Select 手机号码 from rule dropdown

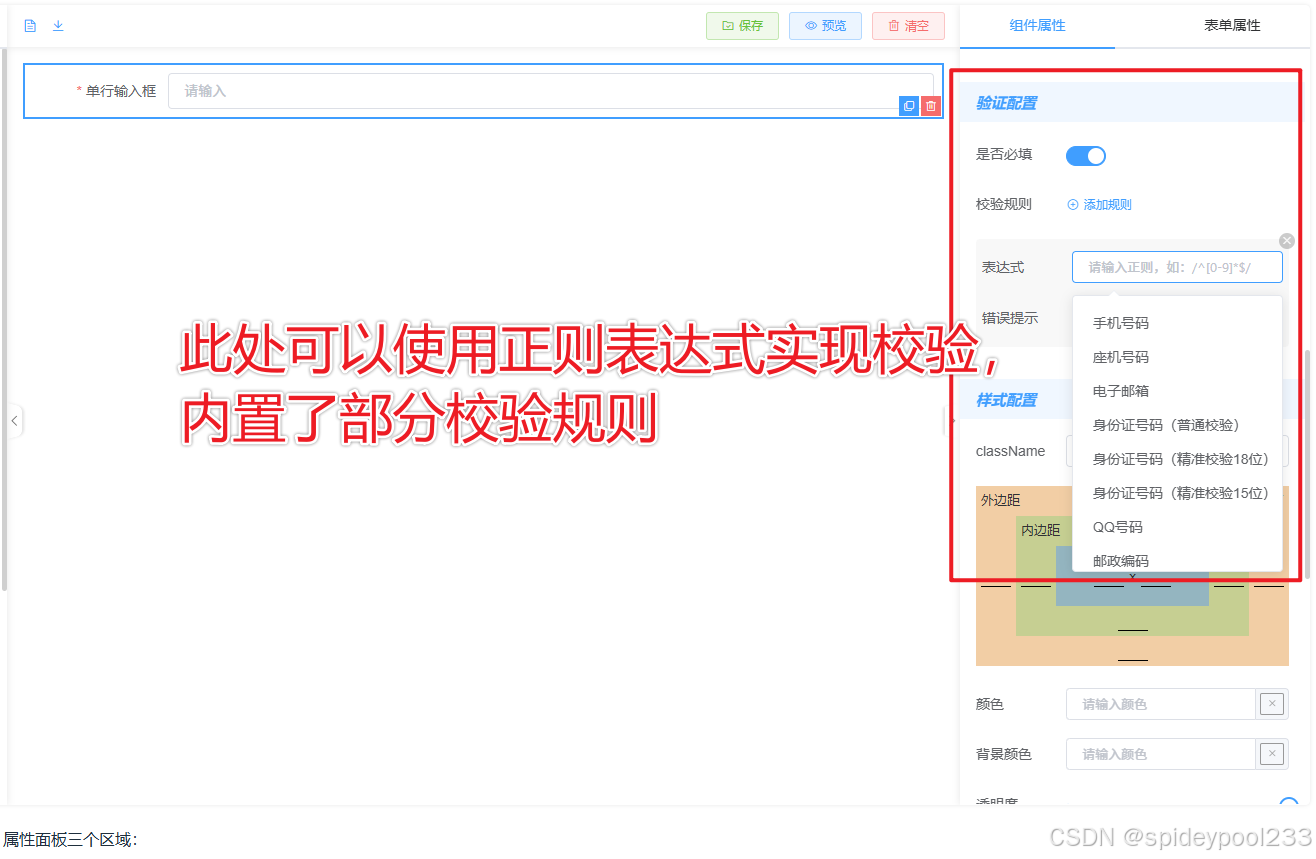click(x=1177, y=323)
